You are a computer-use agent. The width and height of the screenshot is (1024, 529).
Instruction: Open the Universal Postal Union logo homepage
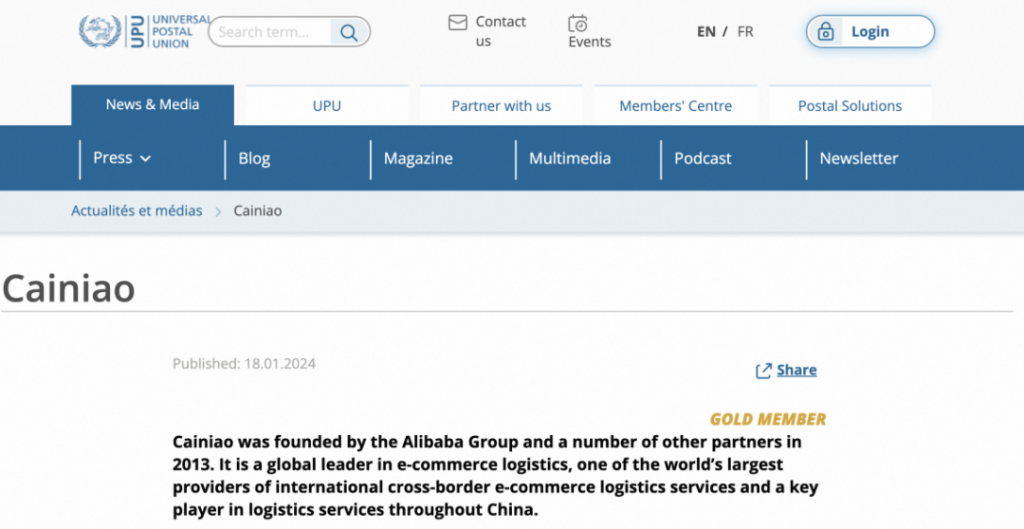pyautogui.click(x=144, y=31)
